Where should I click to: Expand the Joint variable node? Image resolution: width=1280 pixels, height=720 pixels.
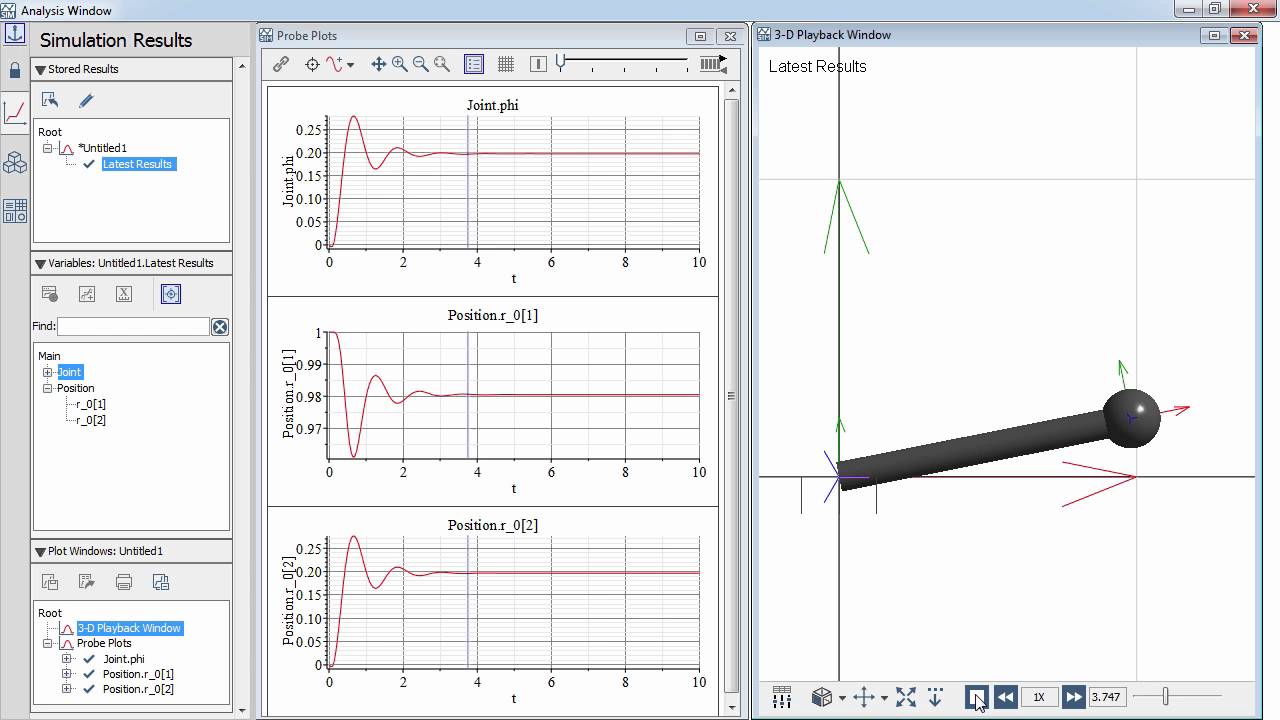pyautogui.click(x=47, y=372)
